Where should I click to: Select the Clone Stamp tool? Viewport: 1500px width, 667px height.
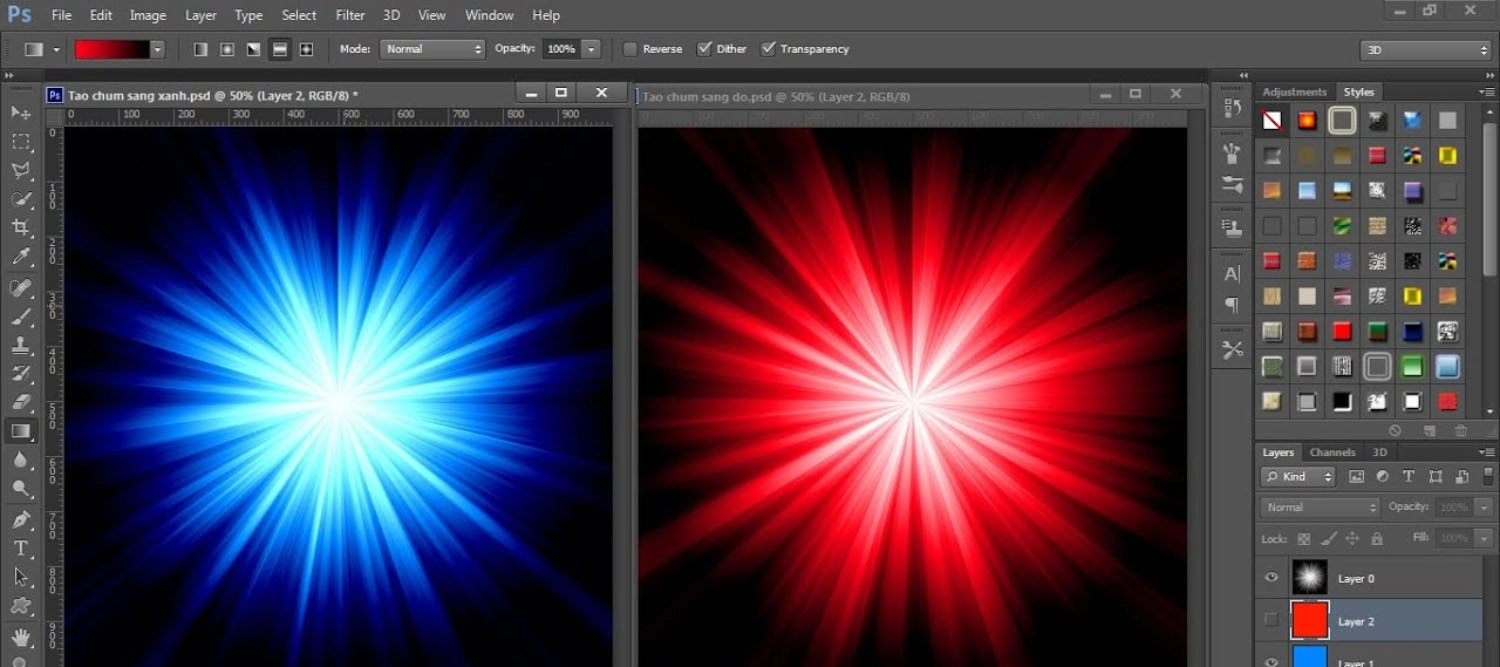[x=21, y=346]
